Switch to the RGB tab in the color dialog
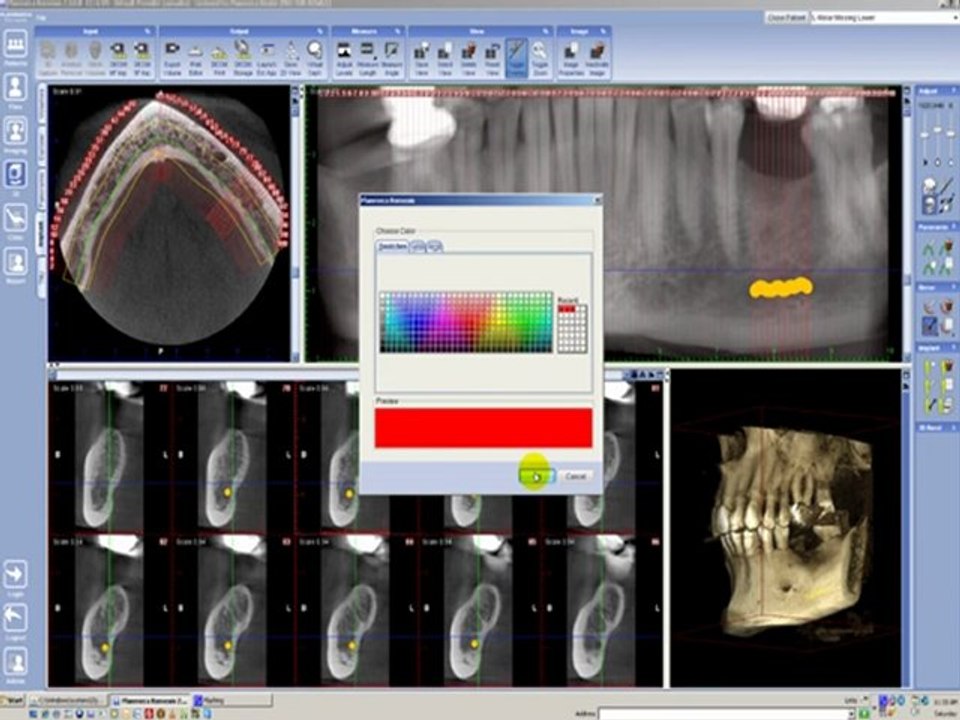This screenshot has height=720, width=960. click(x=435, y=246)
